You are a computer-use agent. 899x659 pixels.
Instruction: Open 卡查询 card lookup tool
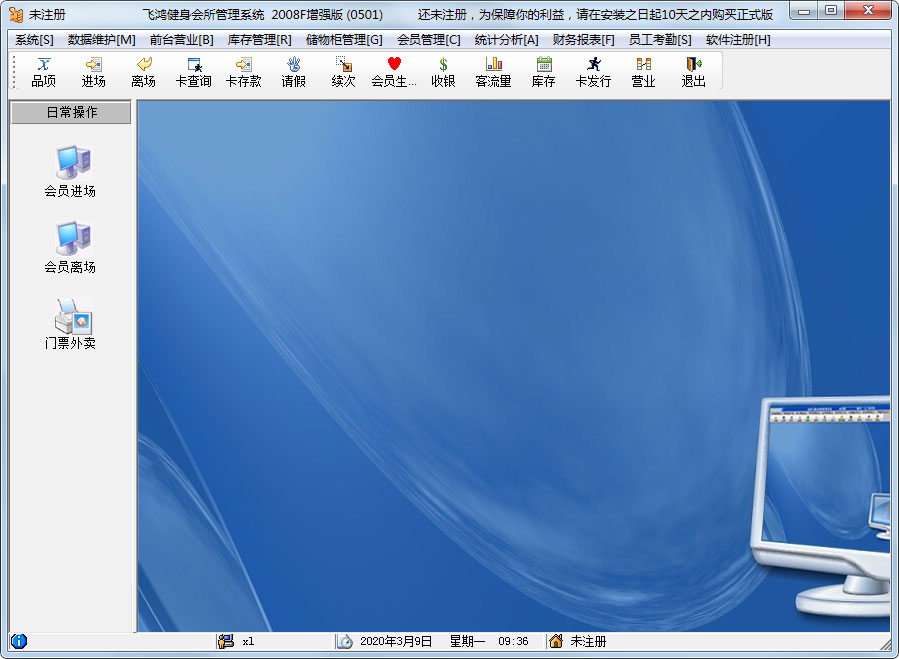pos(194,72)
